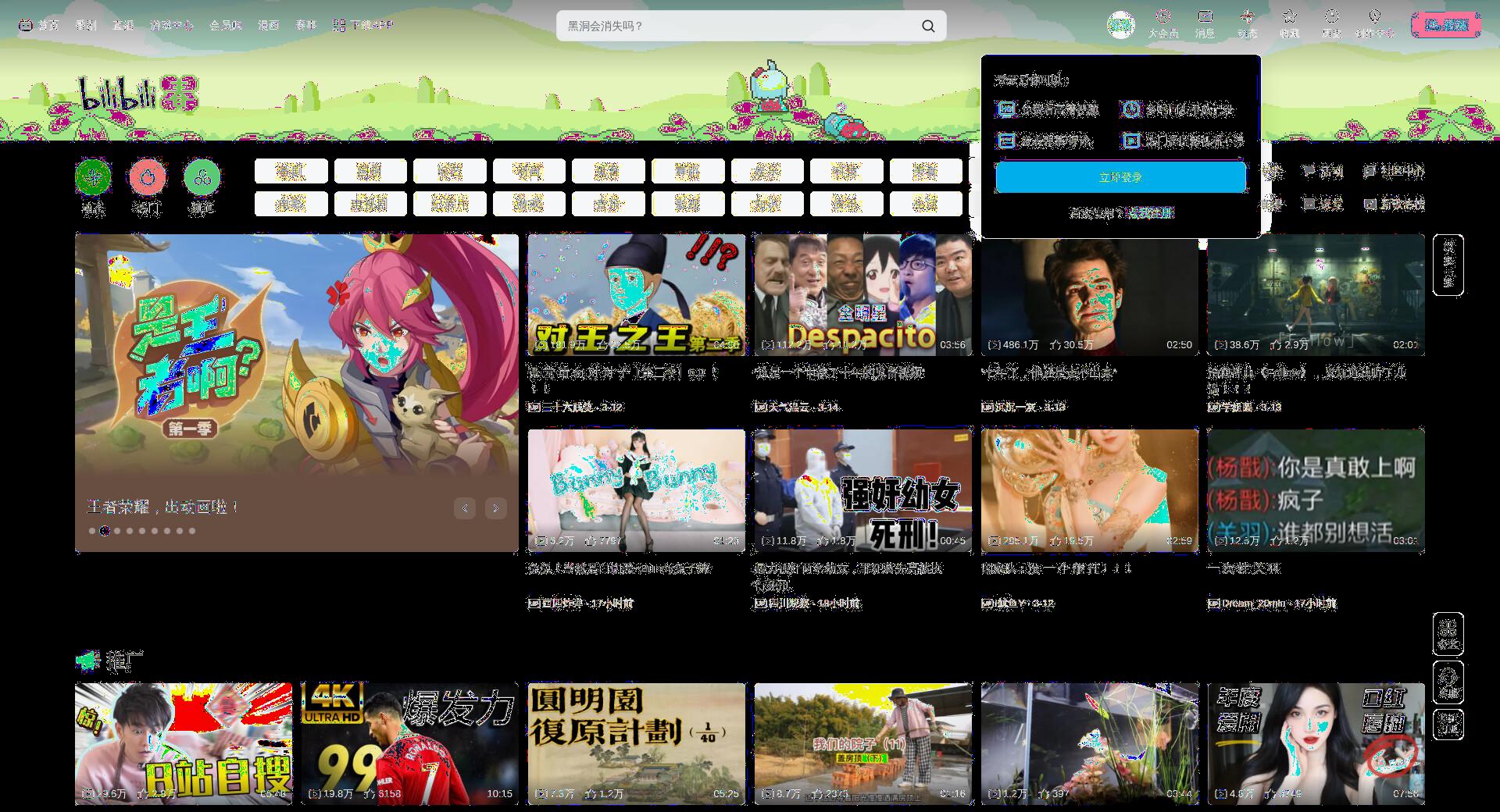Screen dimensions: 1500x812
Task: Click the blue 立即登录 login button
Action: point(1120,177)
